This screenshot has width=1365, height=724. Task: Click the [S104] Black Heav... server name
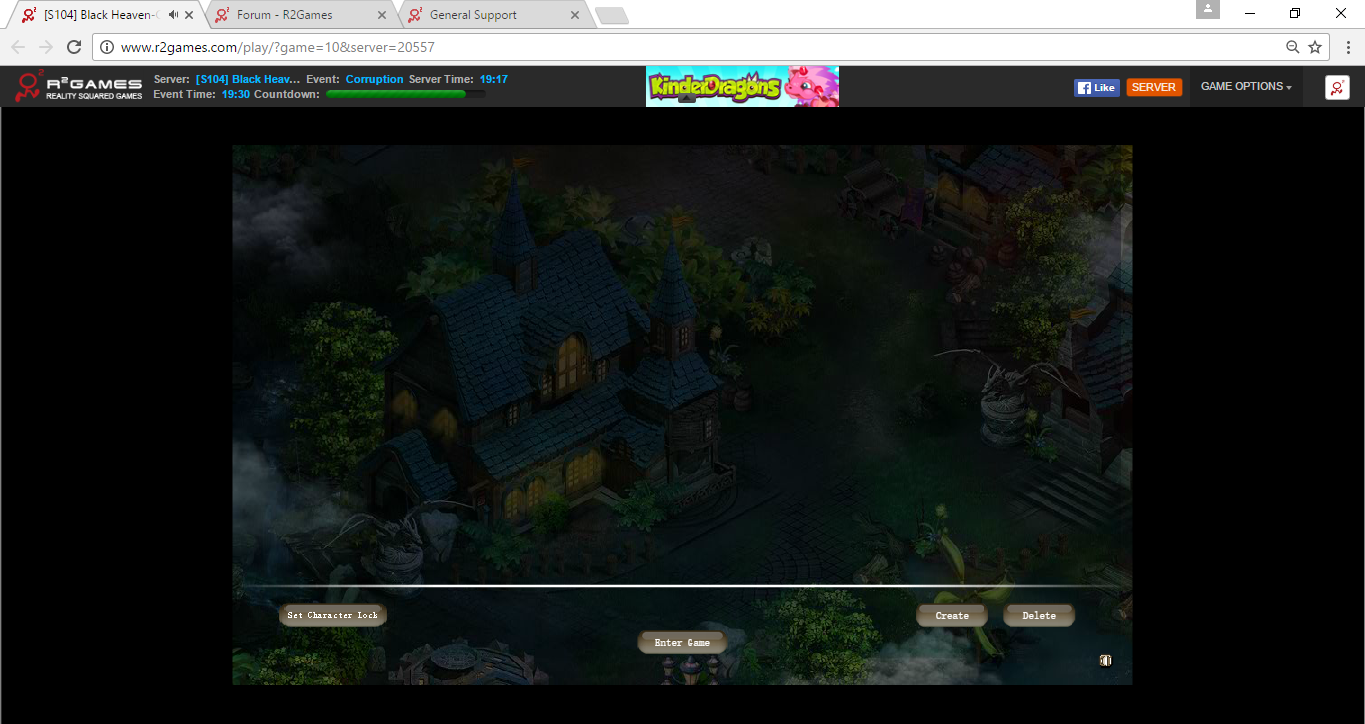(248, 79)
